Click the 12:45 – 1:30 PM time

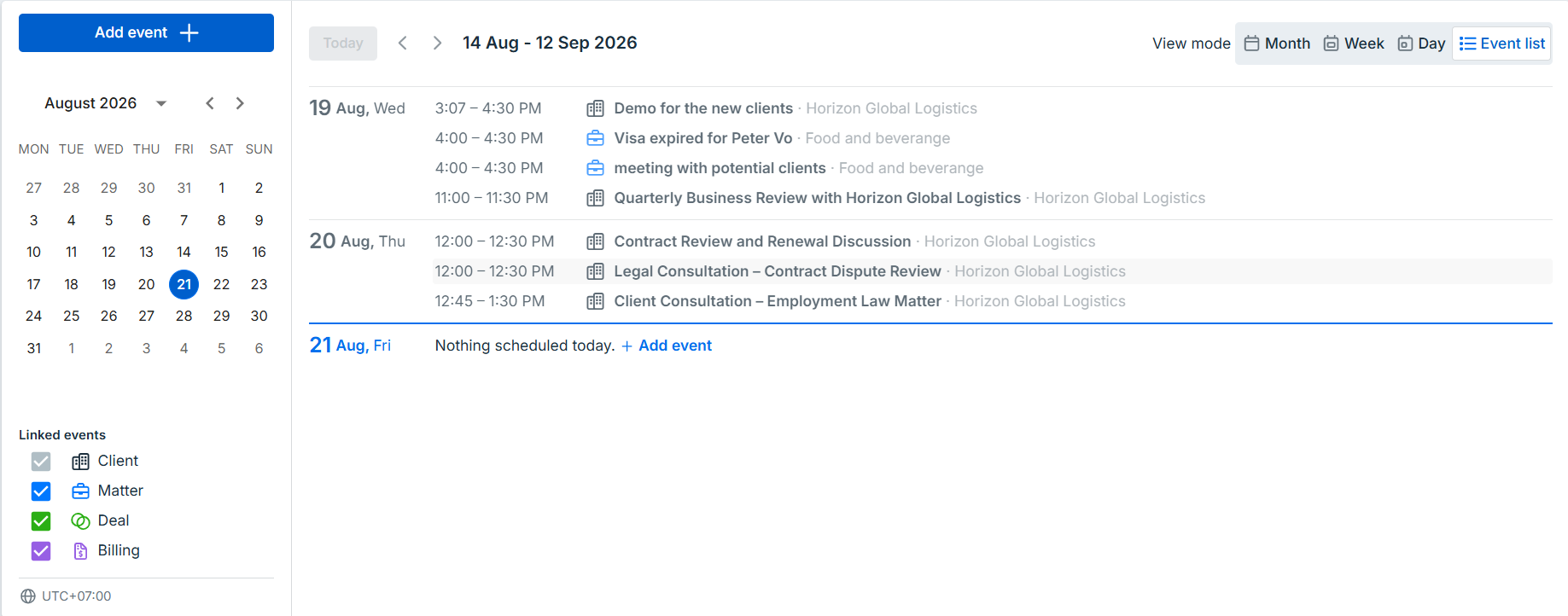(x=490, y=301)
